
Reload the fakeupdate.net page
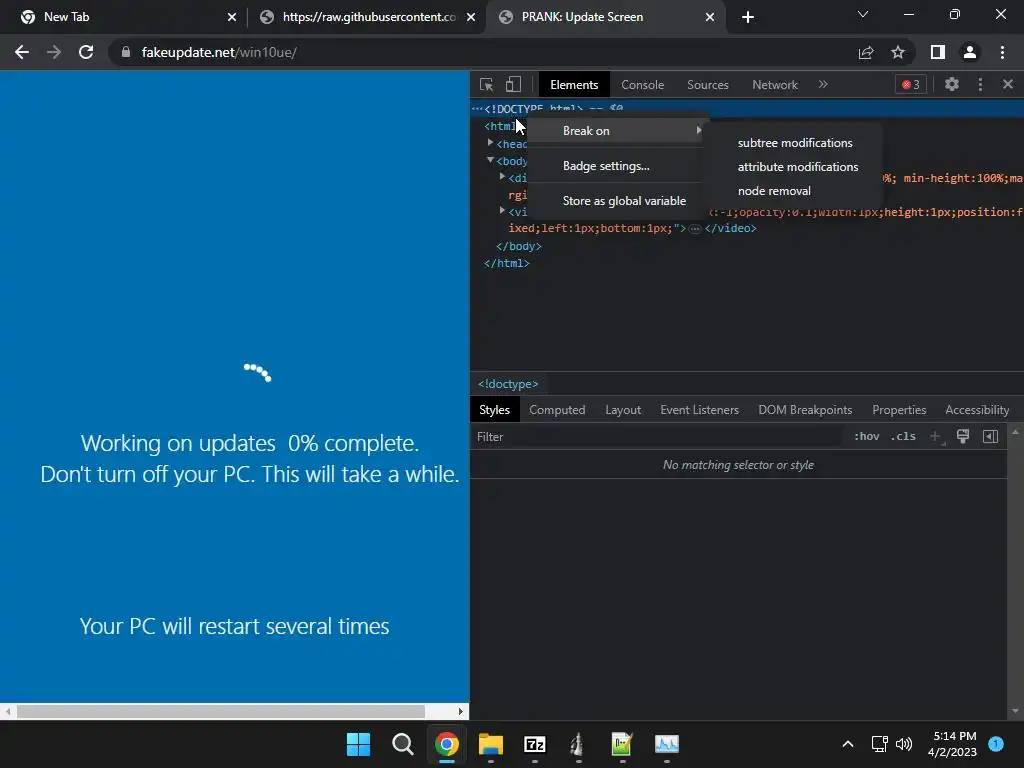(x=86, y=52)
